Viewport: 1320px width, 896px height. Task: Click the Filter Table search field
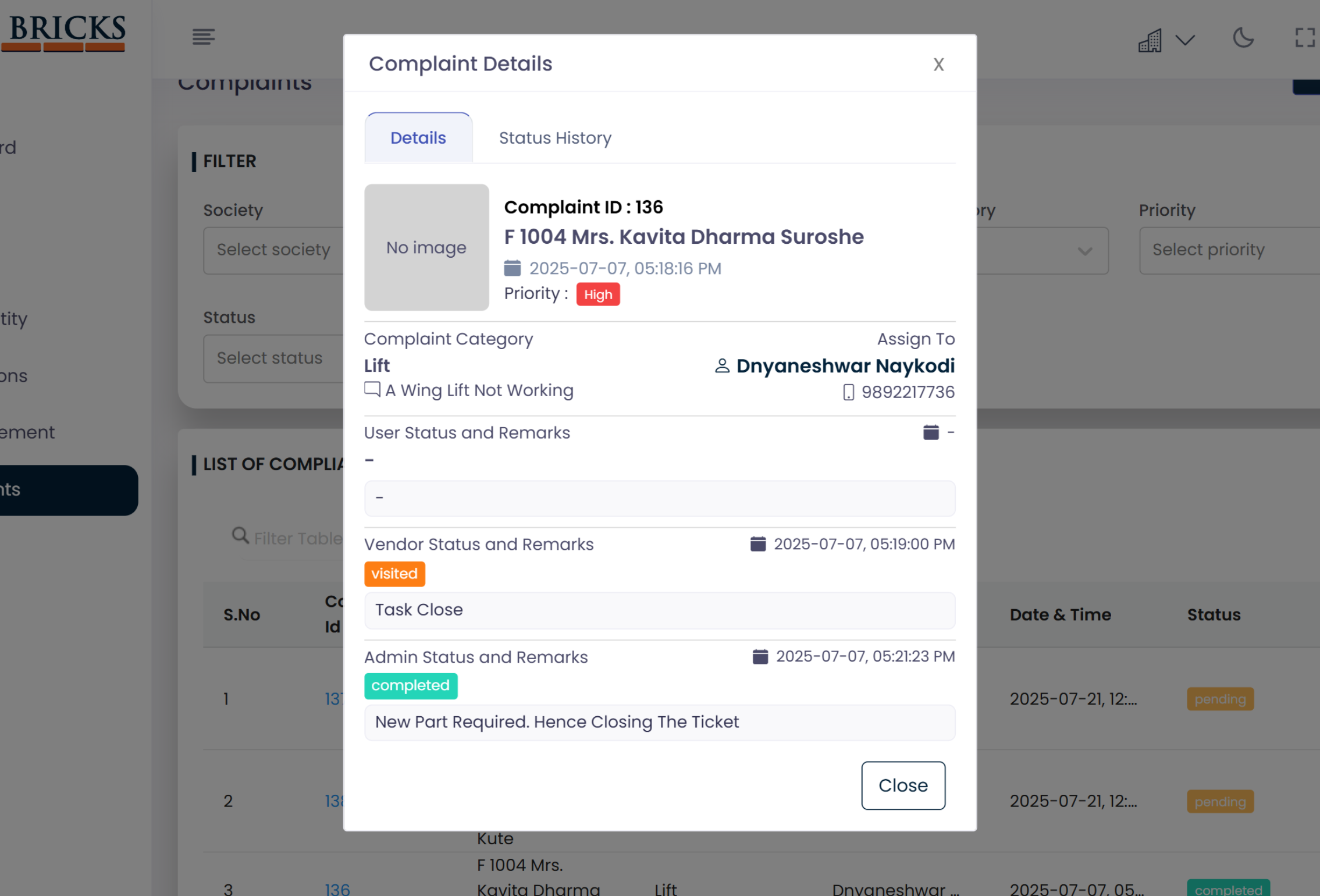[297, 538]
